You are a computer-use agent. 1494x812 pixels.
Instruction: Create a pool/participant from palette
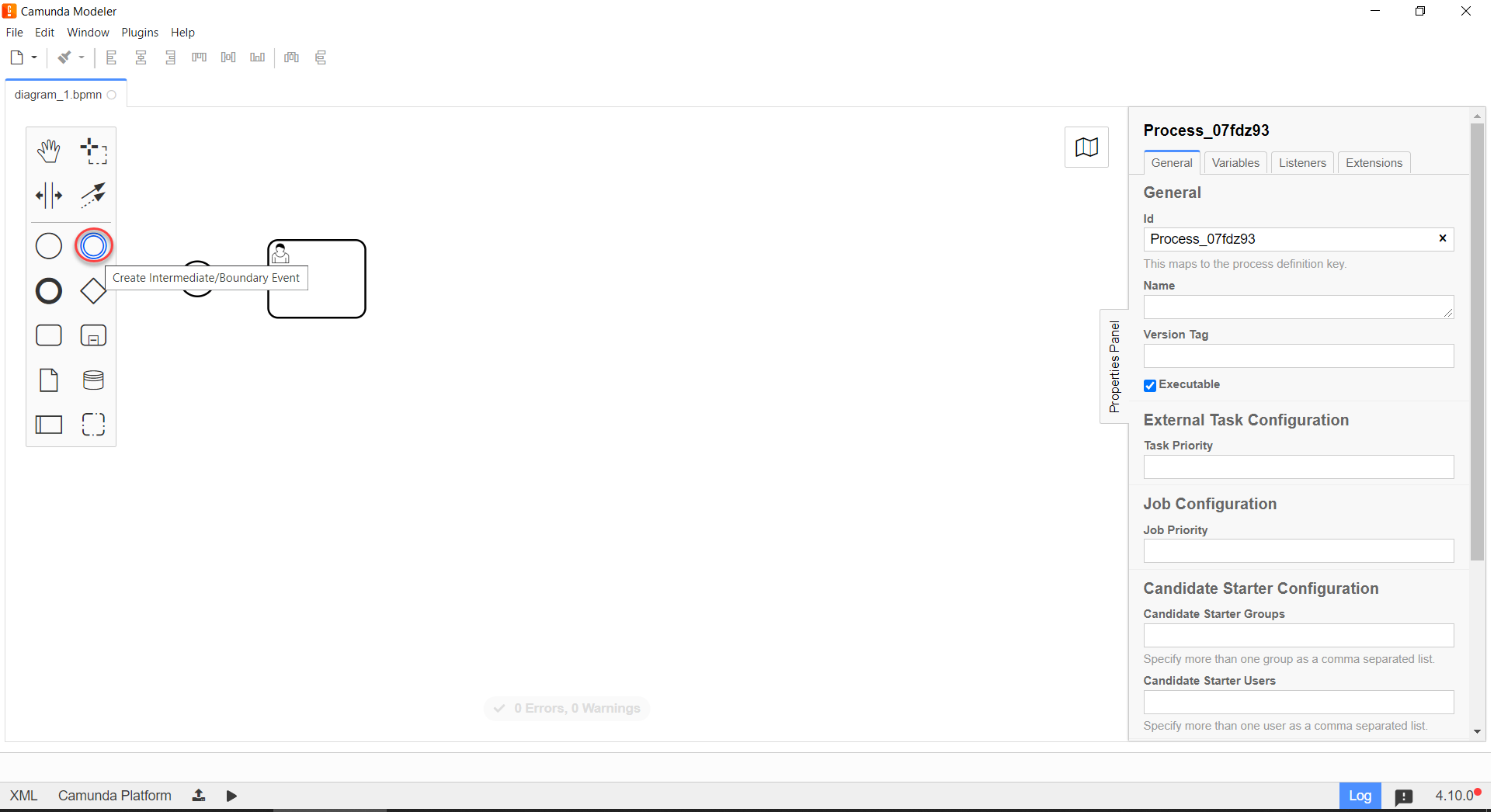[49, 425]
